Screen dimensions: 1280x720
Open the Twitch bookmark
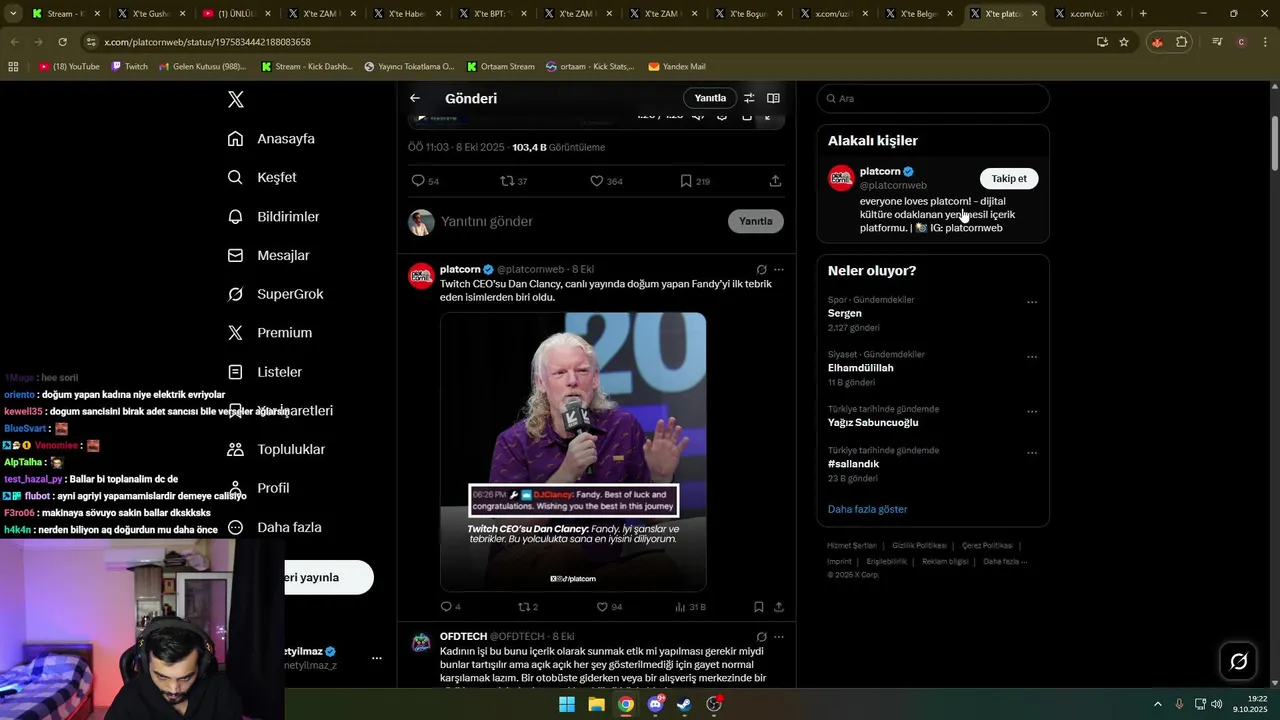coord(130,67)
